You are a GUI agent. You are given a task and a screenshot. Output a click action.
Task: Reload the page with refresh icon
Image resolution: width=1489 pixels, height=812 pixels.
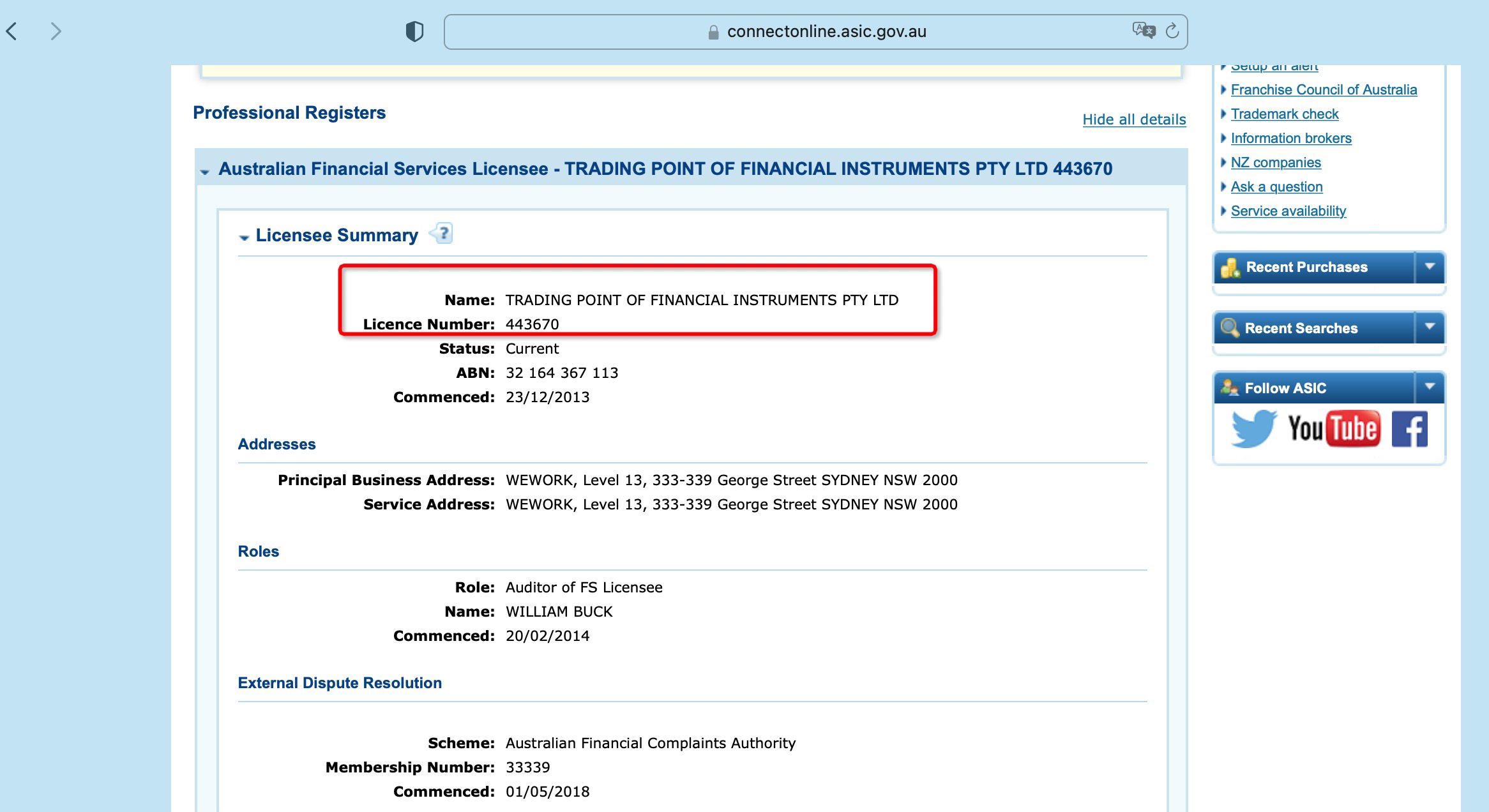click(1172, 31)
